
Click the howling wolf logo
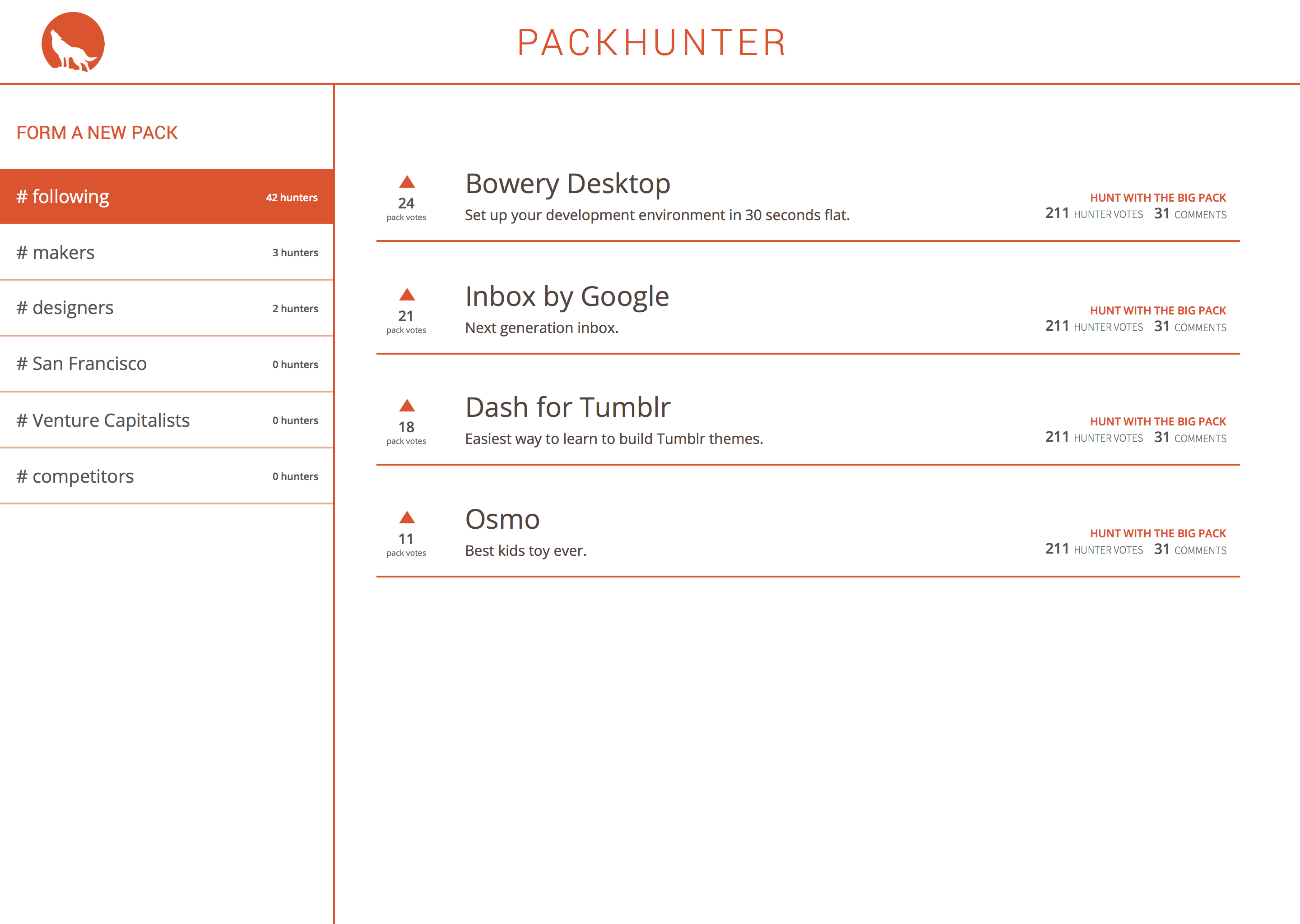pyautogui.click(x=73, y=42)
